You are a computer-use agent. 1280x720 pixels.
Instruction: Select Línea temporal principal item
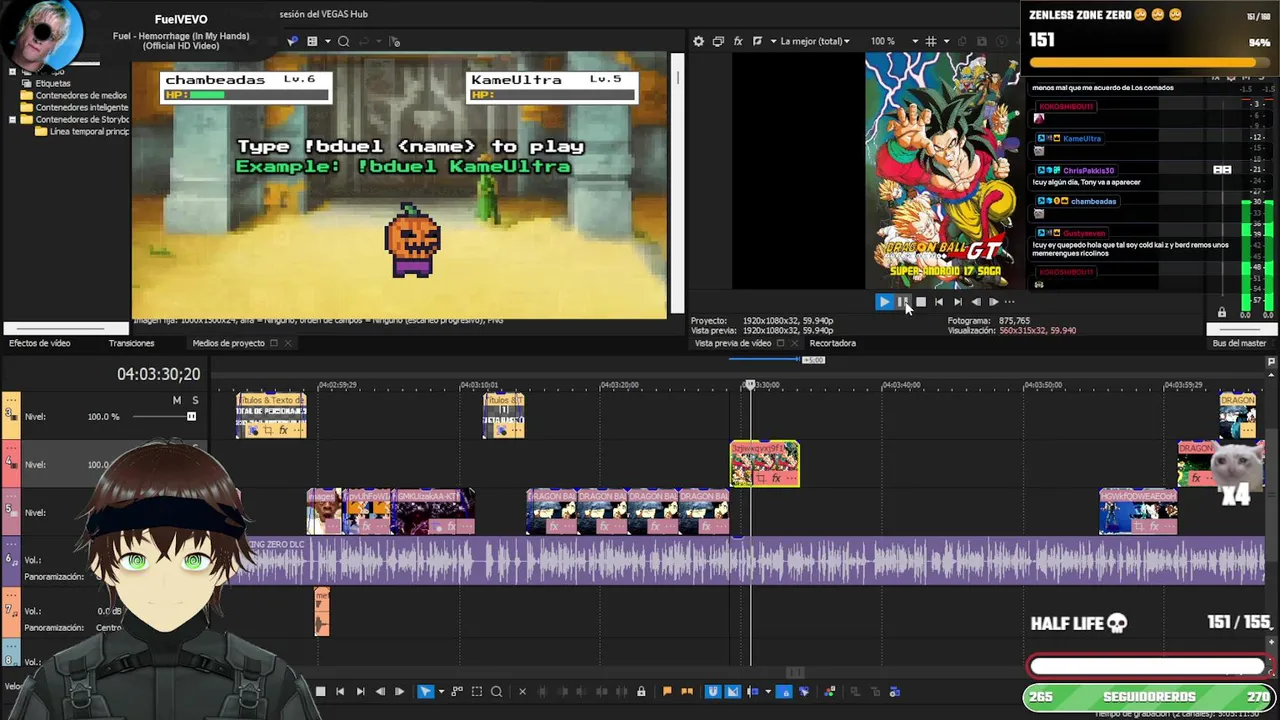tap(82, 131)
